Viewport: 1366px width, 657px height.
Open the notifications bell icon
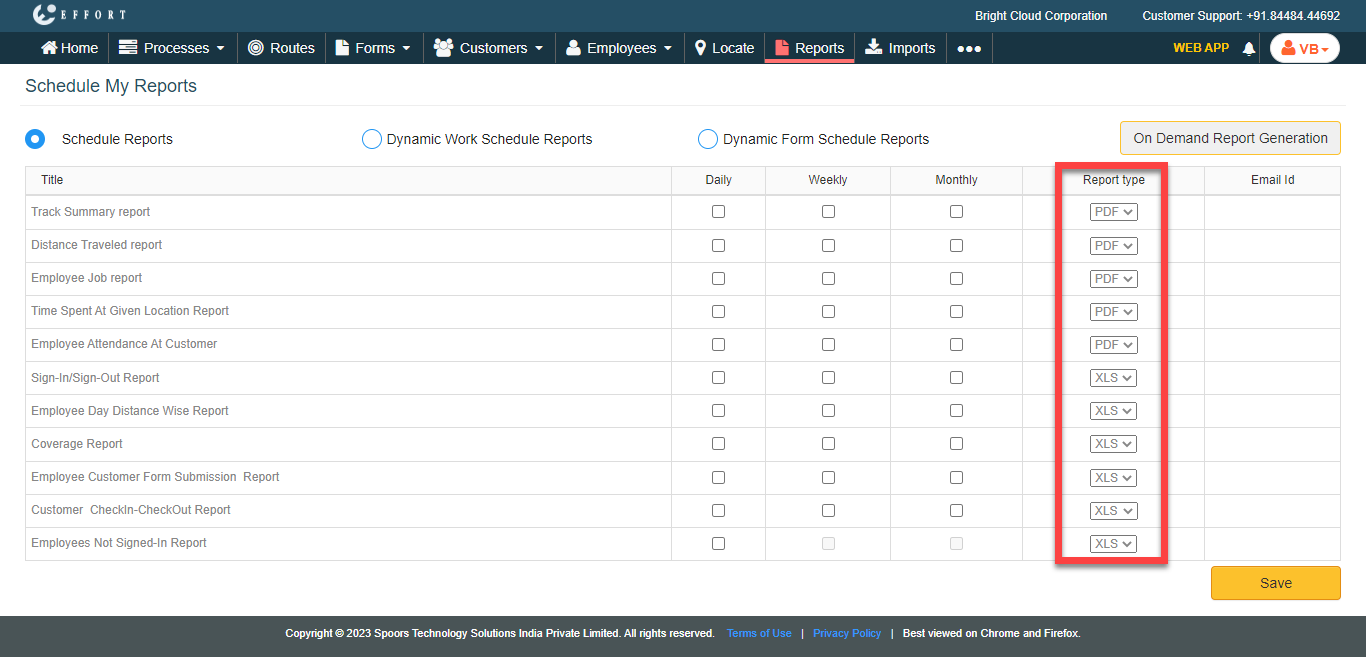pos(1248,49)
